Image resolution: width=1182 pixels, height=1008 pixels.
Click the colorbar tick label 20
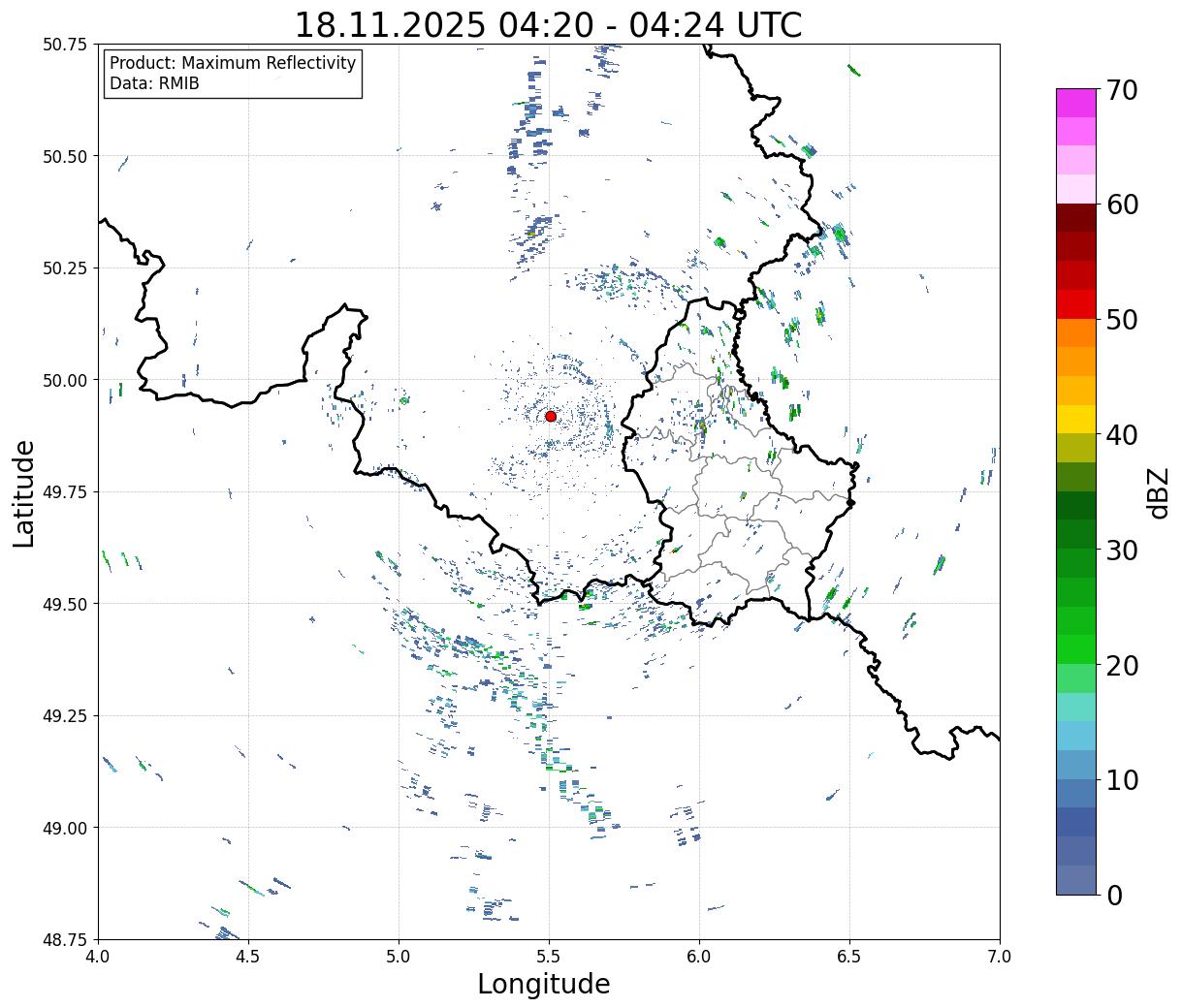coord(1122,666)
